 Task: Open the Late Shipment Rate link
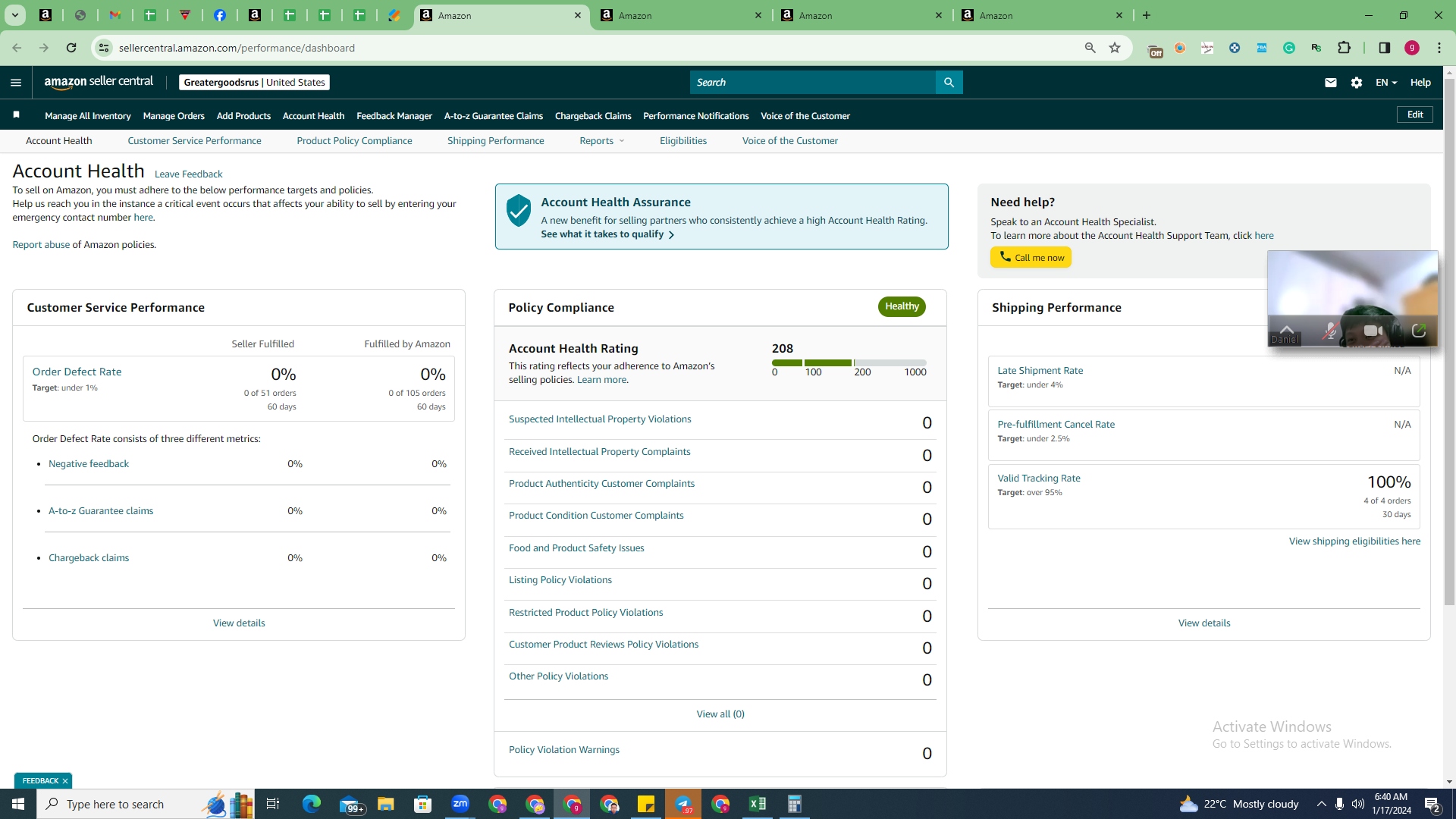tap(1040, 371)
